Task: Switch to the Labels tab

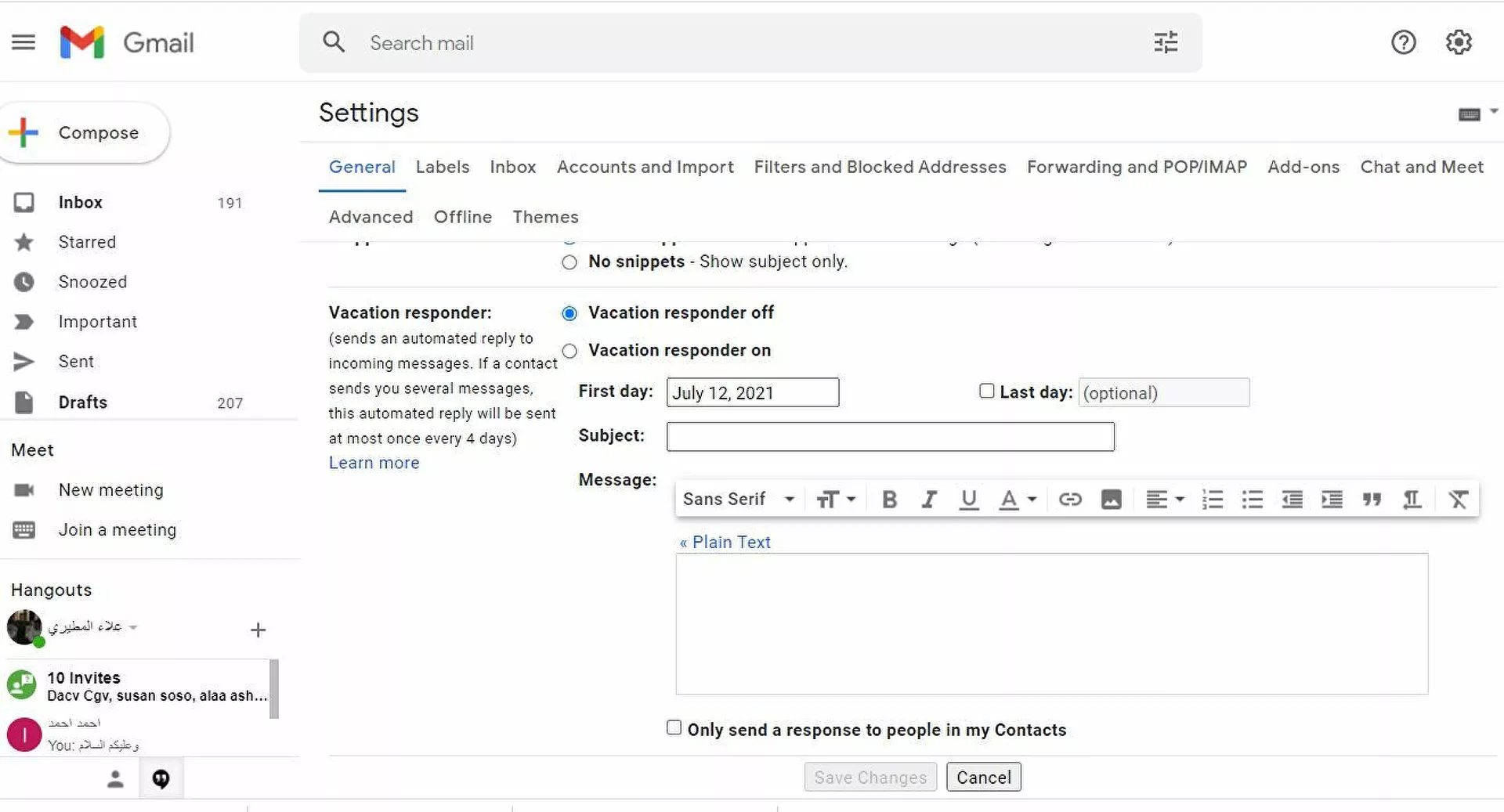Action: [x=442, y=167]
